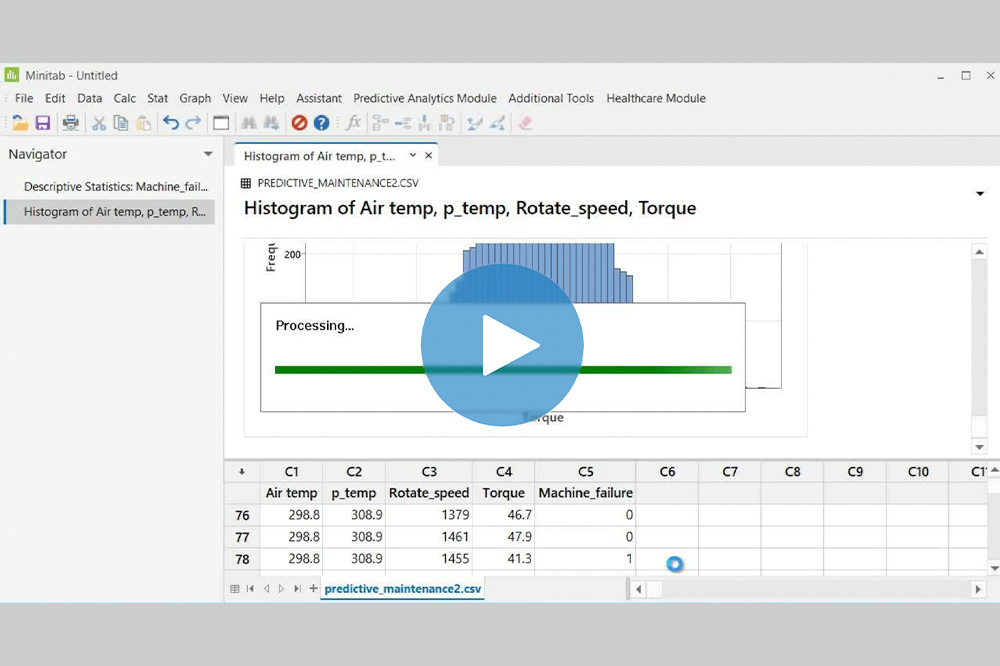This screenshot has height=666, width=1000.
Task: Cut selection using scissors icon
Action: pos(98,122)
